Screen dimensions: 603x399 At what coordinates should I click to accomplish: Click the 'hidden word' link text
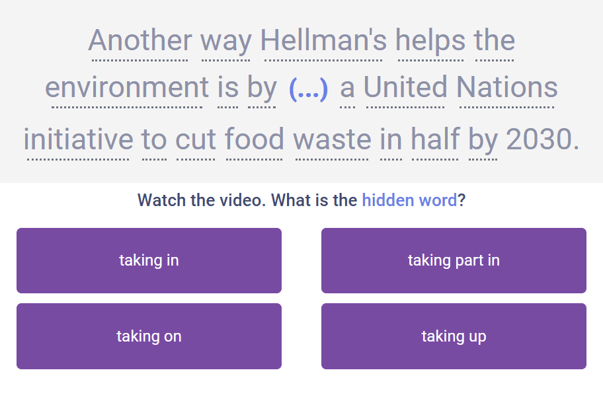[409, 200]
